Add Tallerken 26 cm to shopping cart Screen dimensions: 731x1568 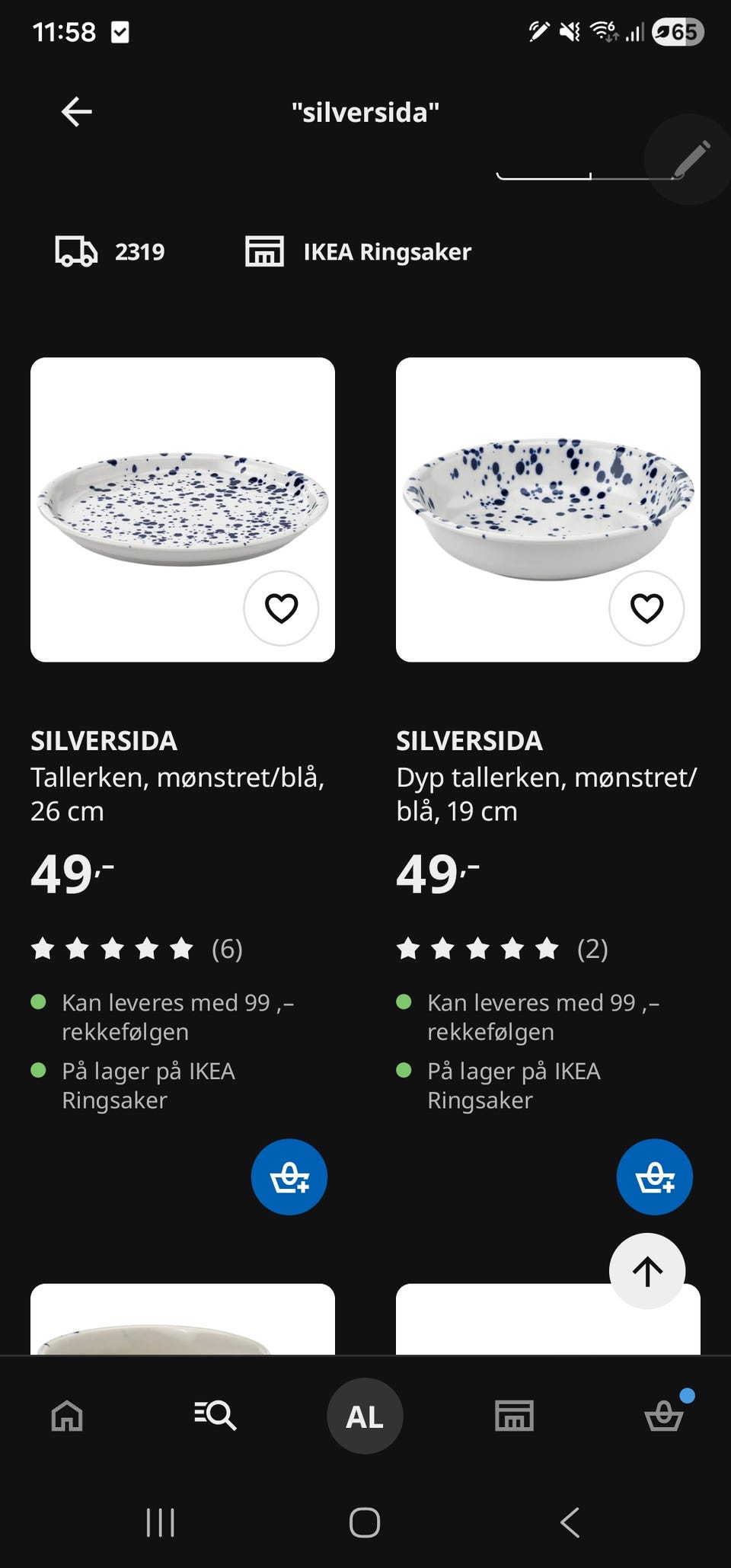click(x=289, y=1177)
